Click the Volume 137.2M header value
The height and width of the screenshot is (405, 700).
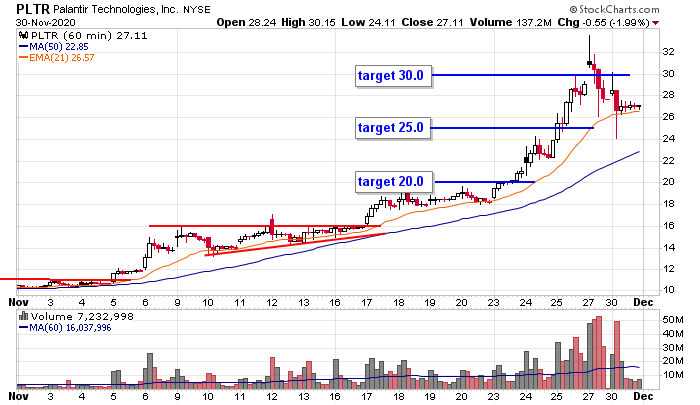pyautogui.click(x=510, y=22)
